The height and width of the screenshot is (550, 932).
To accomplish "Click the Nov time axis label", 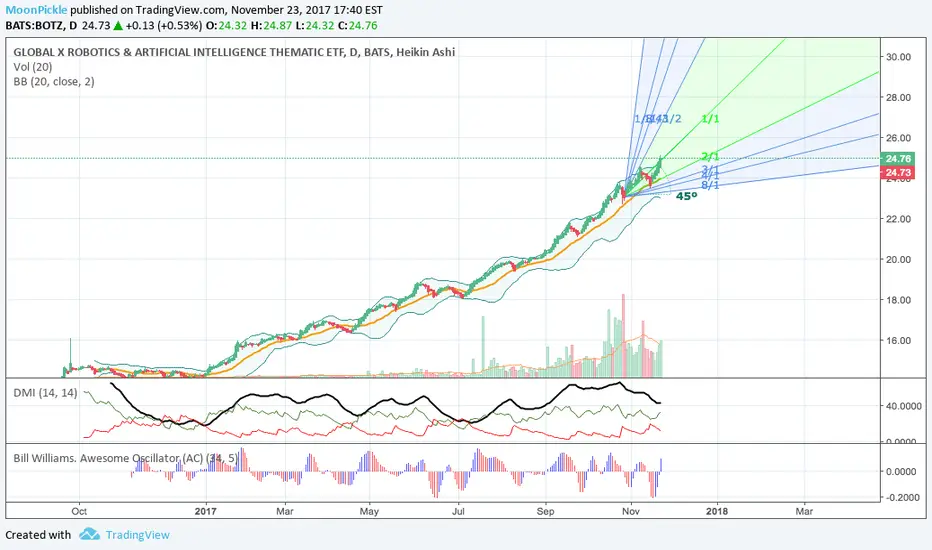I will pos(631,511).
